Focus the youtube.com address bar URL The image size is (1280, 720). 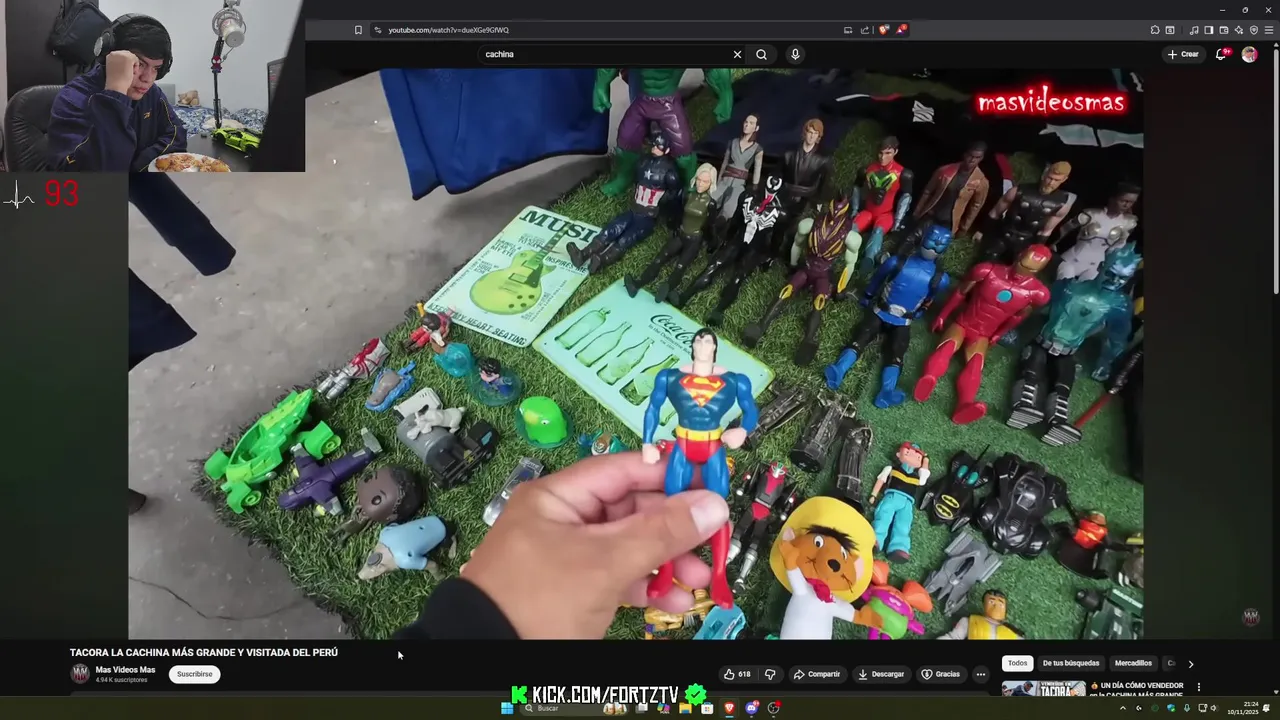(448, 30)
